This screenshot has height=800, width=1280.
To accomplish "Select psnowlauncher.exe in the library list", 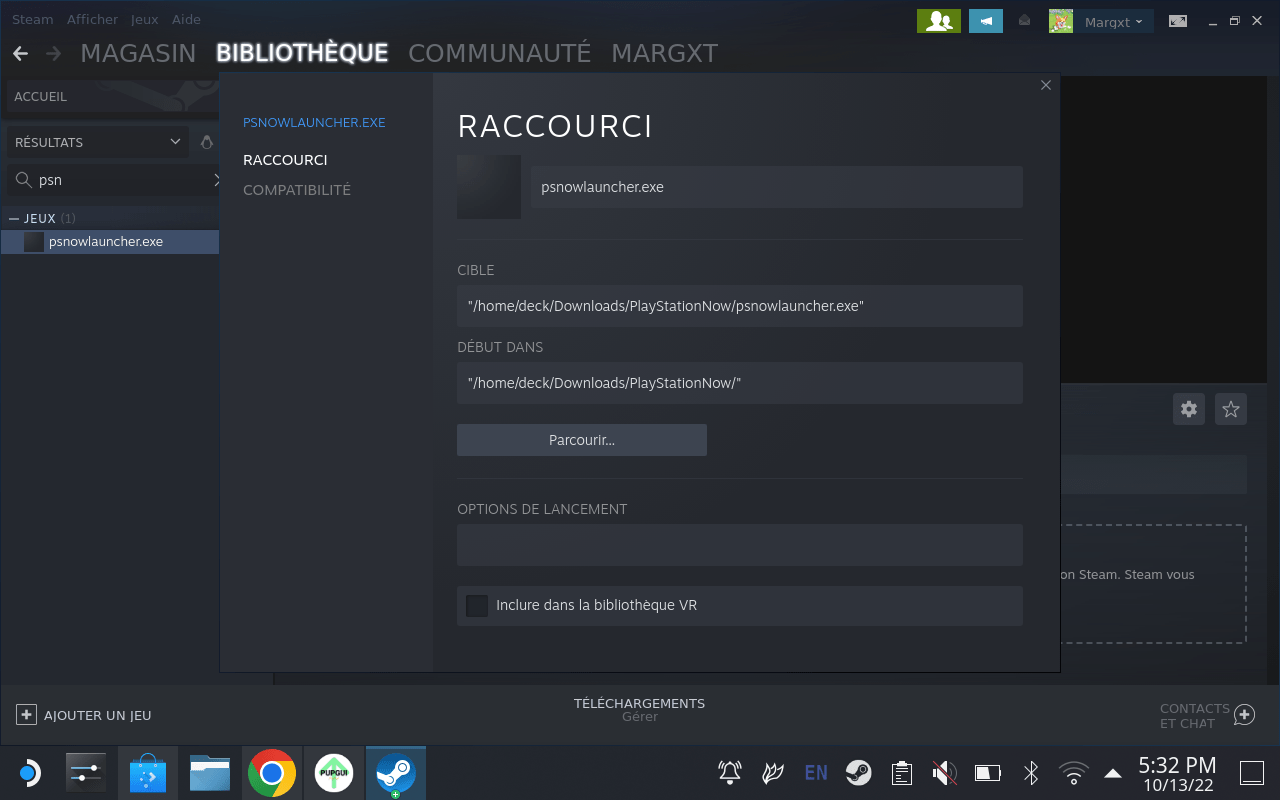I will (110, 242).
